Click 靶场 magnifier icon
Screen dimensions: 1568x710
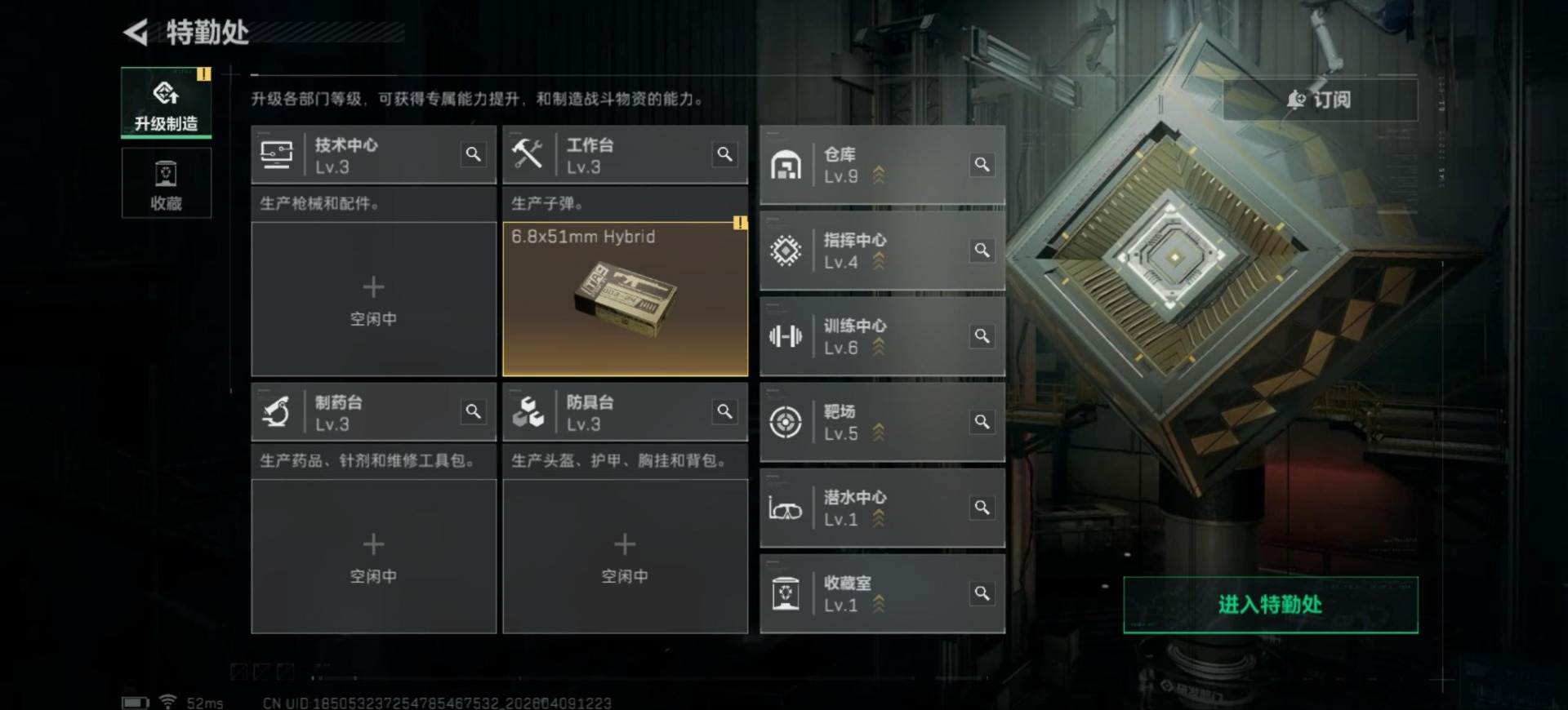(982, 422)
